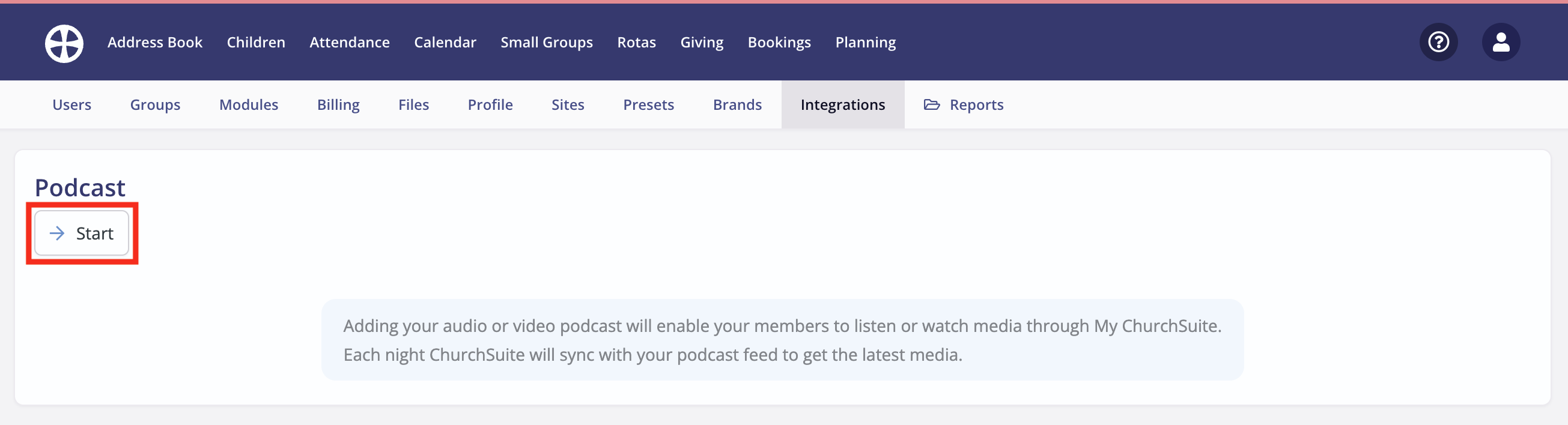Image resolution: width=1568 pixels, height=425 pixels.
Task: Switch to the Brands tab
Action: click(x=737, y=104)
